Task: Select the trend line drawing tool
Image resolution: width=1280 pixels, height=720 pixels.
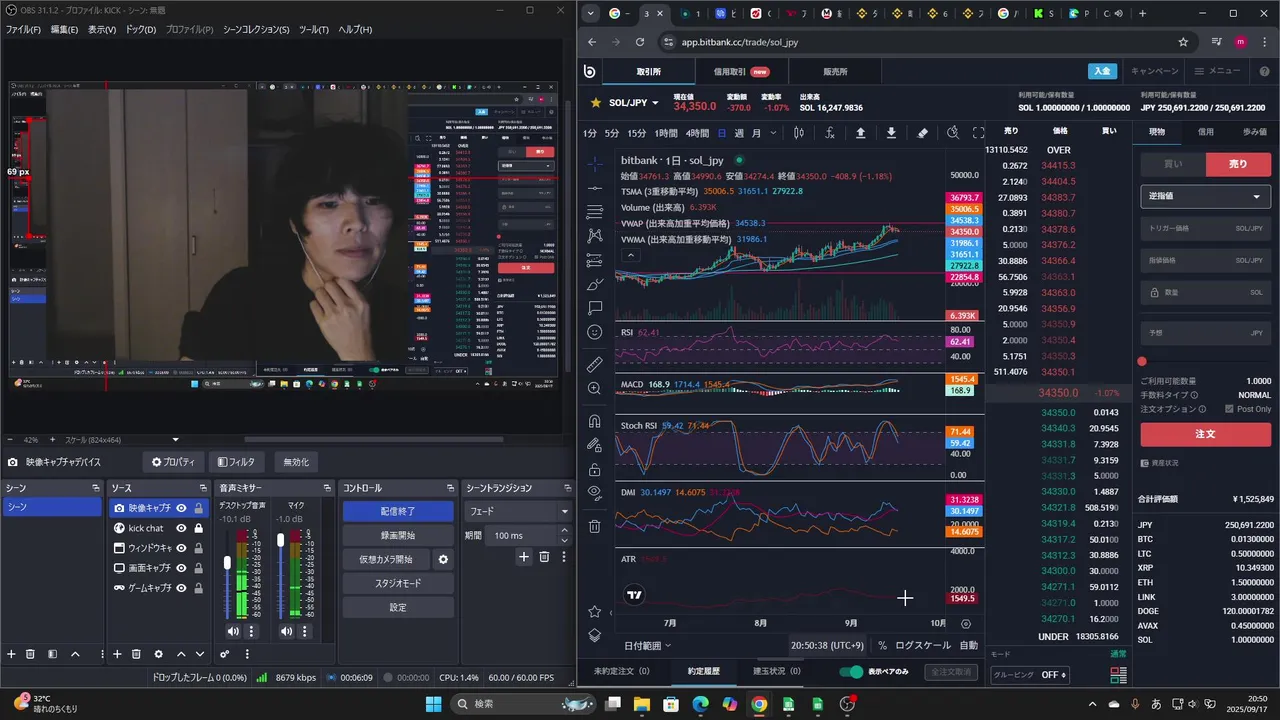Action: (x=595, y=188)
